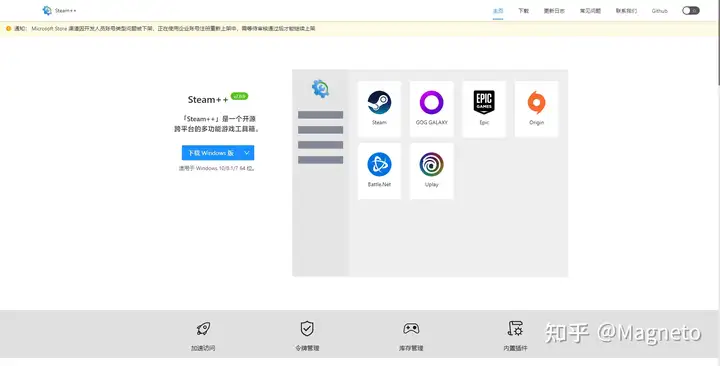The height and width of the screenshot is (366, 720).
Task: Click the Microsoft Store notice text
Action: coord(173,28)
